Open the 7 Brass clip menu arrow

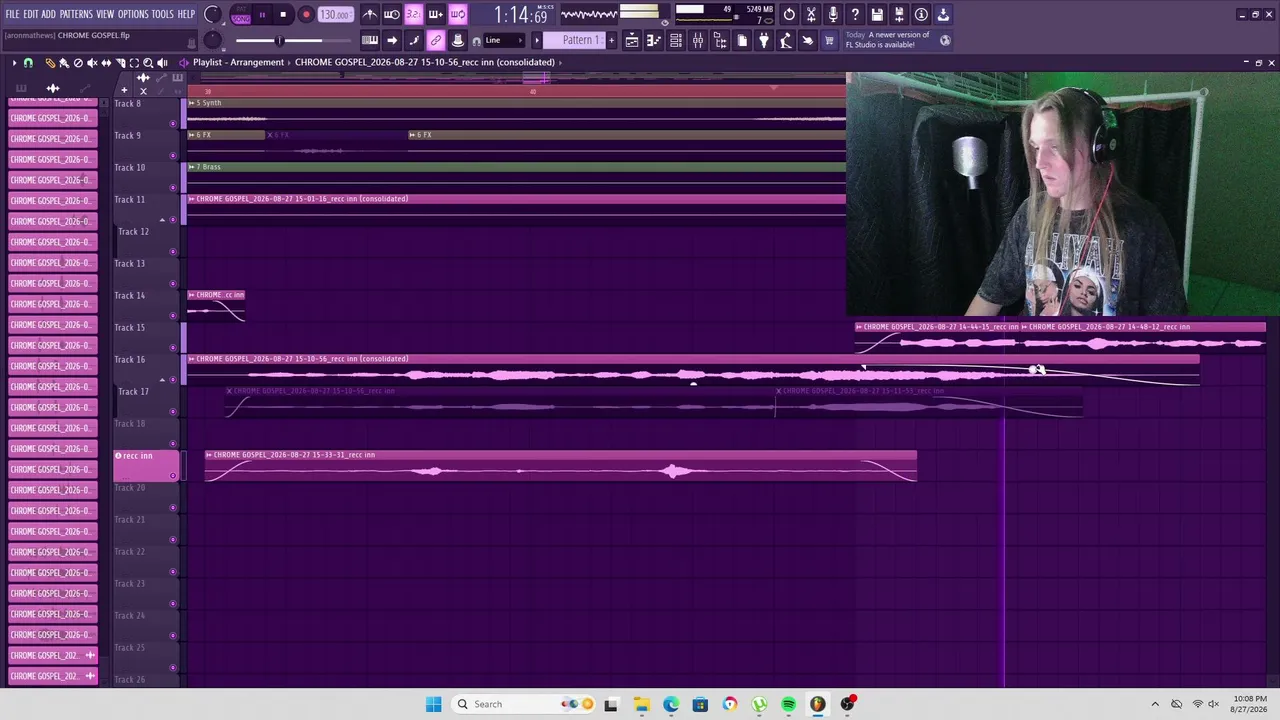191,167
